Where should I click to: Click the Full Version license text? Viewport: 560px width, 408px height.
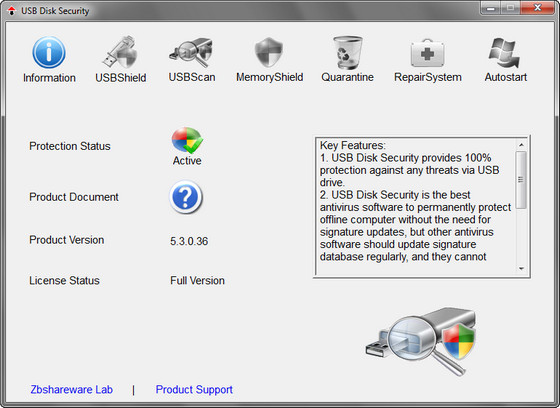coord(197,280)
